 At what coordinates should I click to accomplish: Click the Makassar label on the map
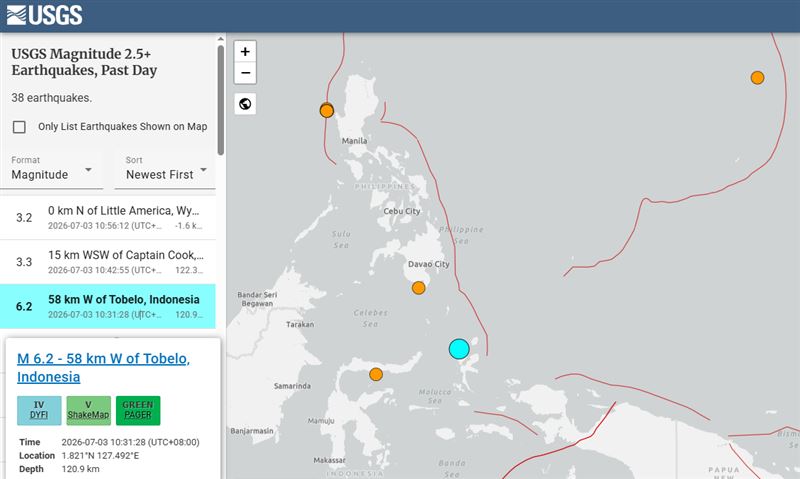point(329,460)
